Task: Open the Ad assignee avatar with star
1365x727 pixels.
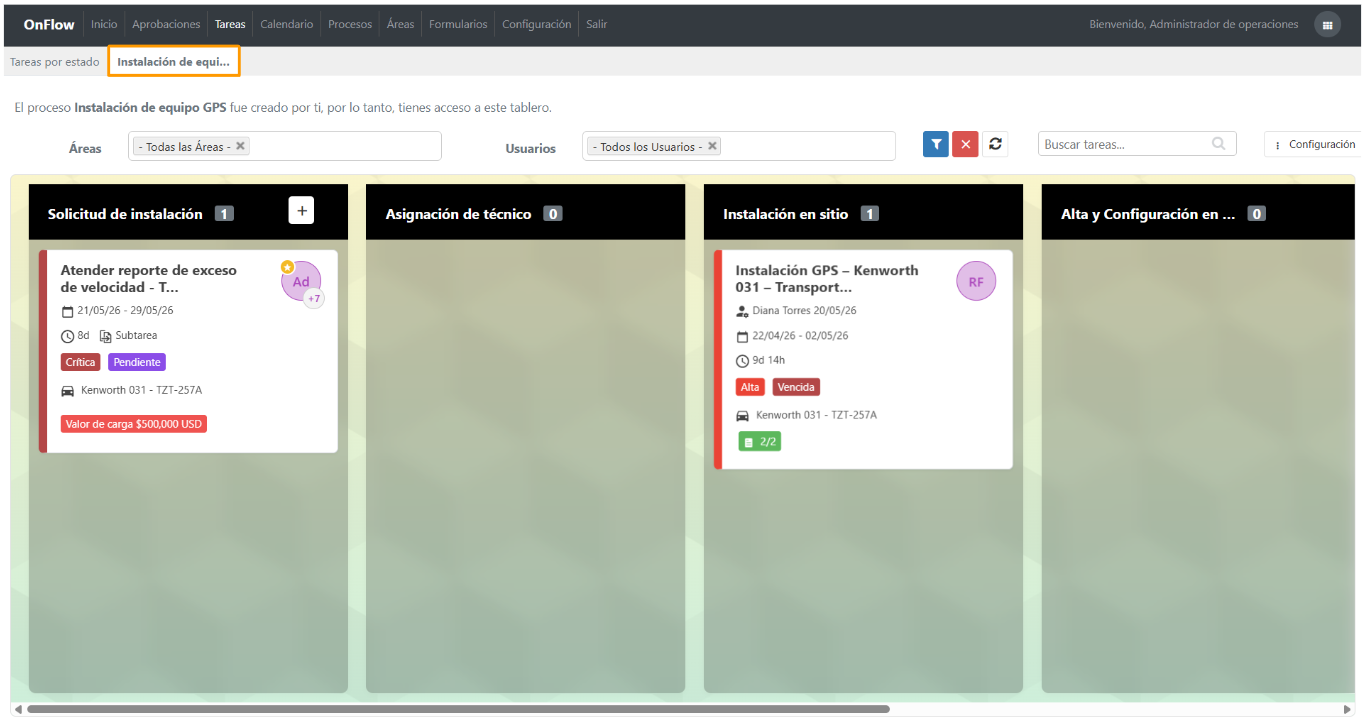Action: tap(300, 281)
